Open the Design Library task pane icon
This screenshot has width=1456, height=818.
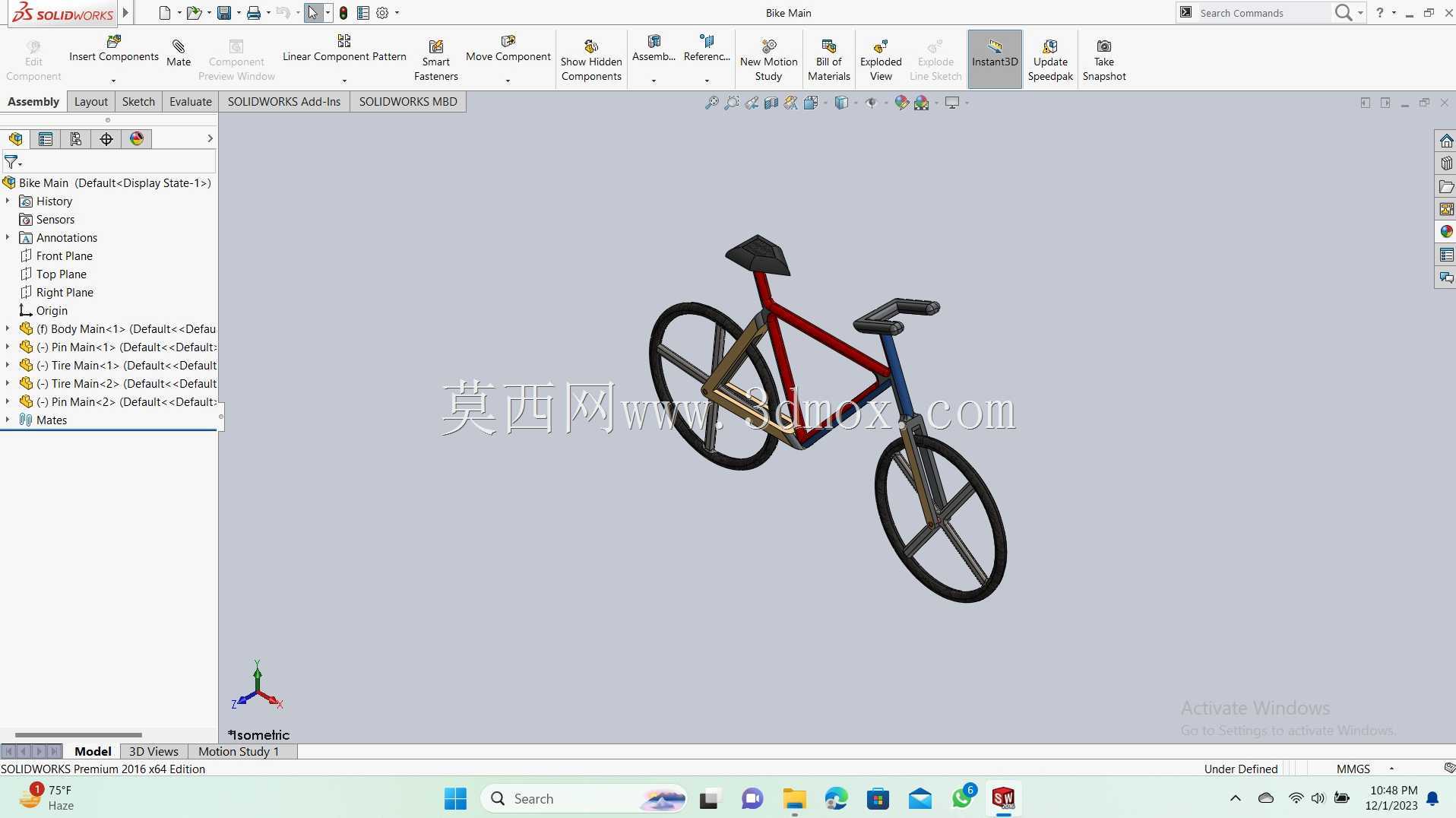[x=1446, y=163]
